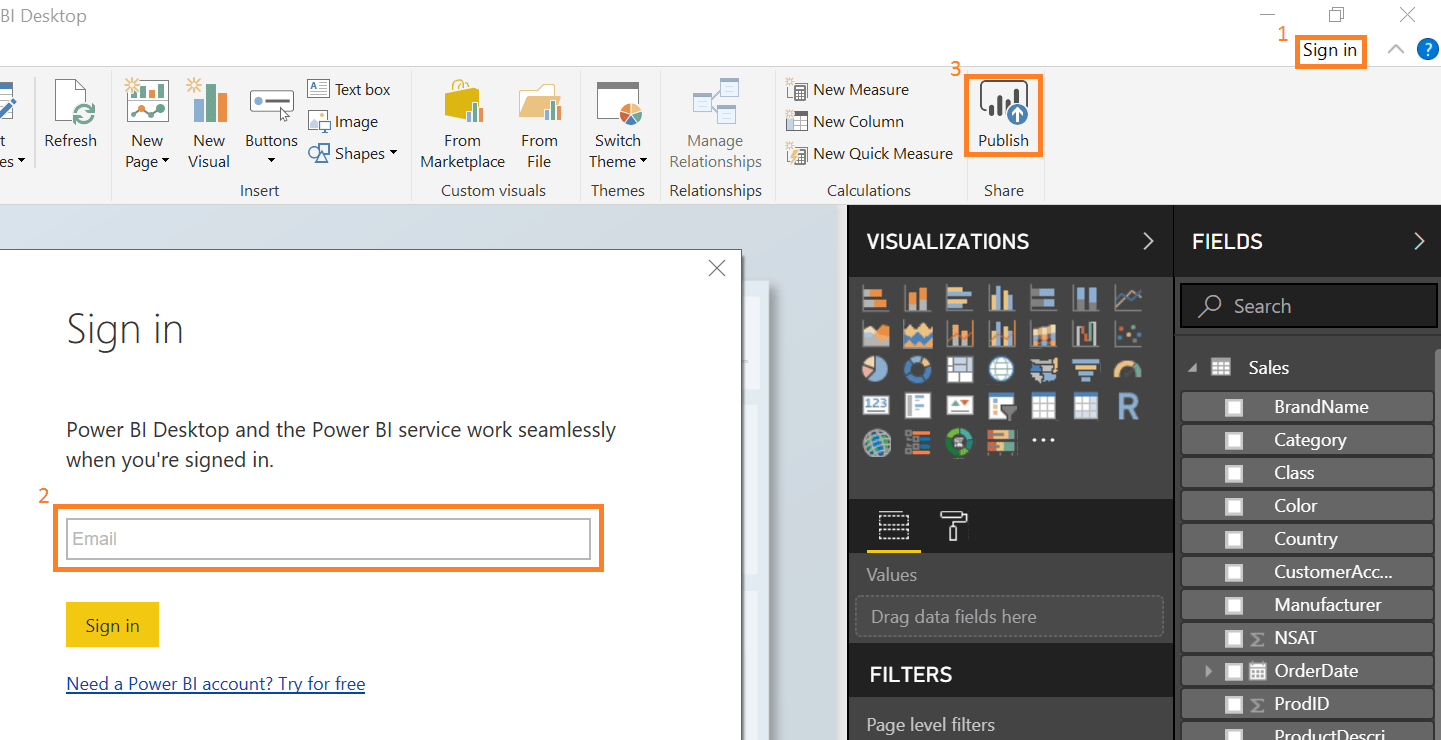This screenshot has width=1441, height=740.
Task: Select the Filled map visualization
Action: tap(1043, 370)
